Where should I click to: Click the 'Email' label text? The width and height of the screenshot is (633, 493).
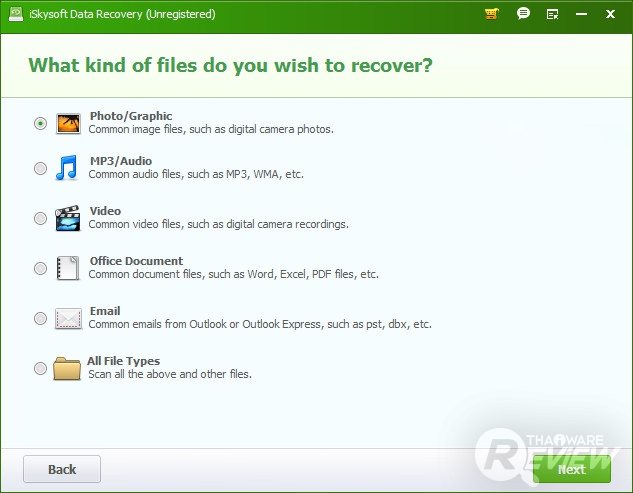105,311
